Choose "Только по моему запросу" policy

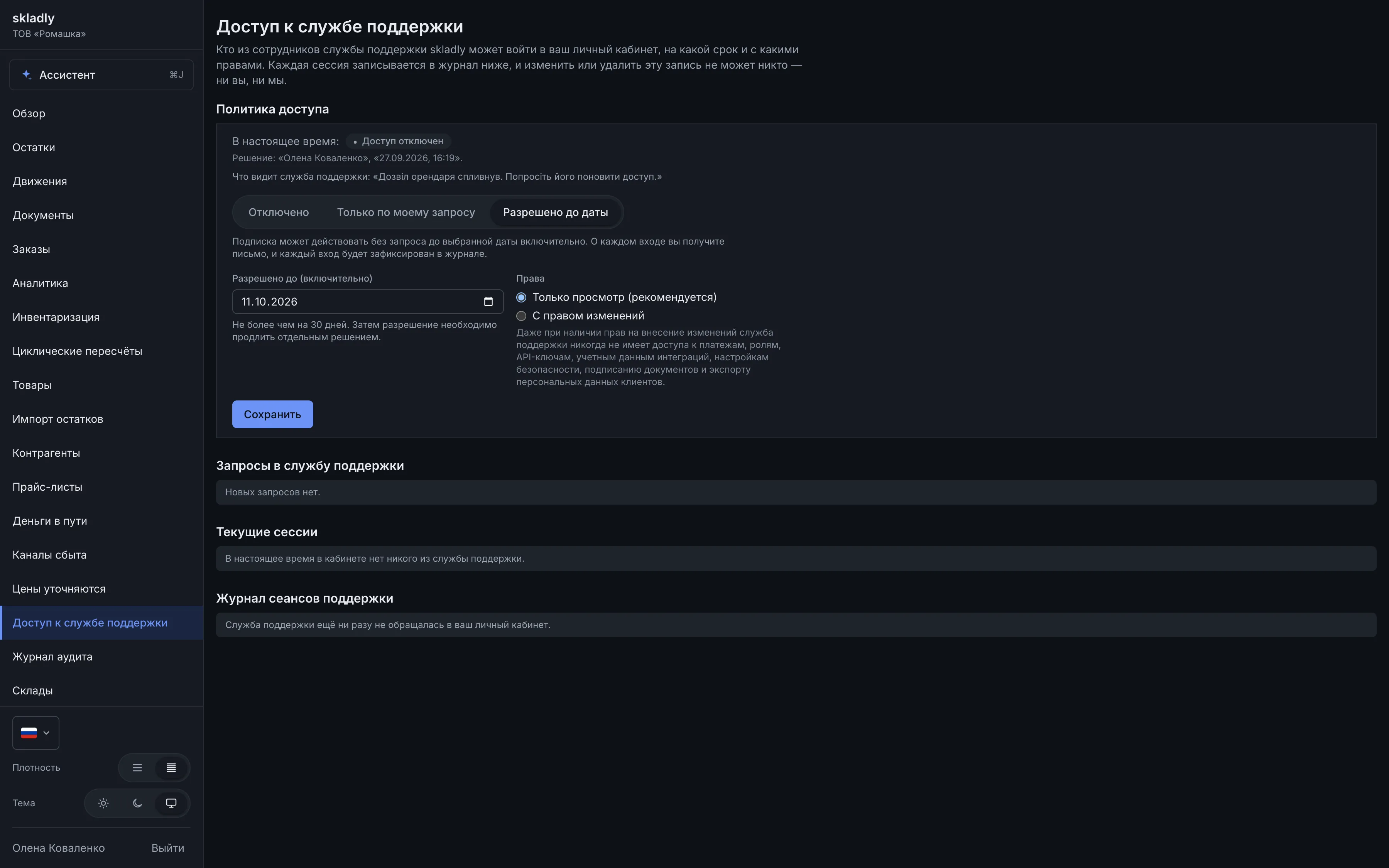406,213
